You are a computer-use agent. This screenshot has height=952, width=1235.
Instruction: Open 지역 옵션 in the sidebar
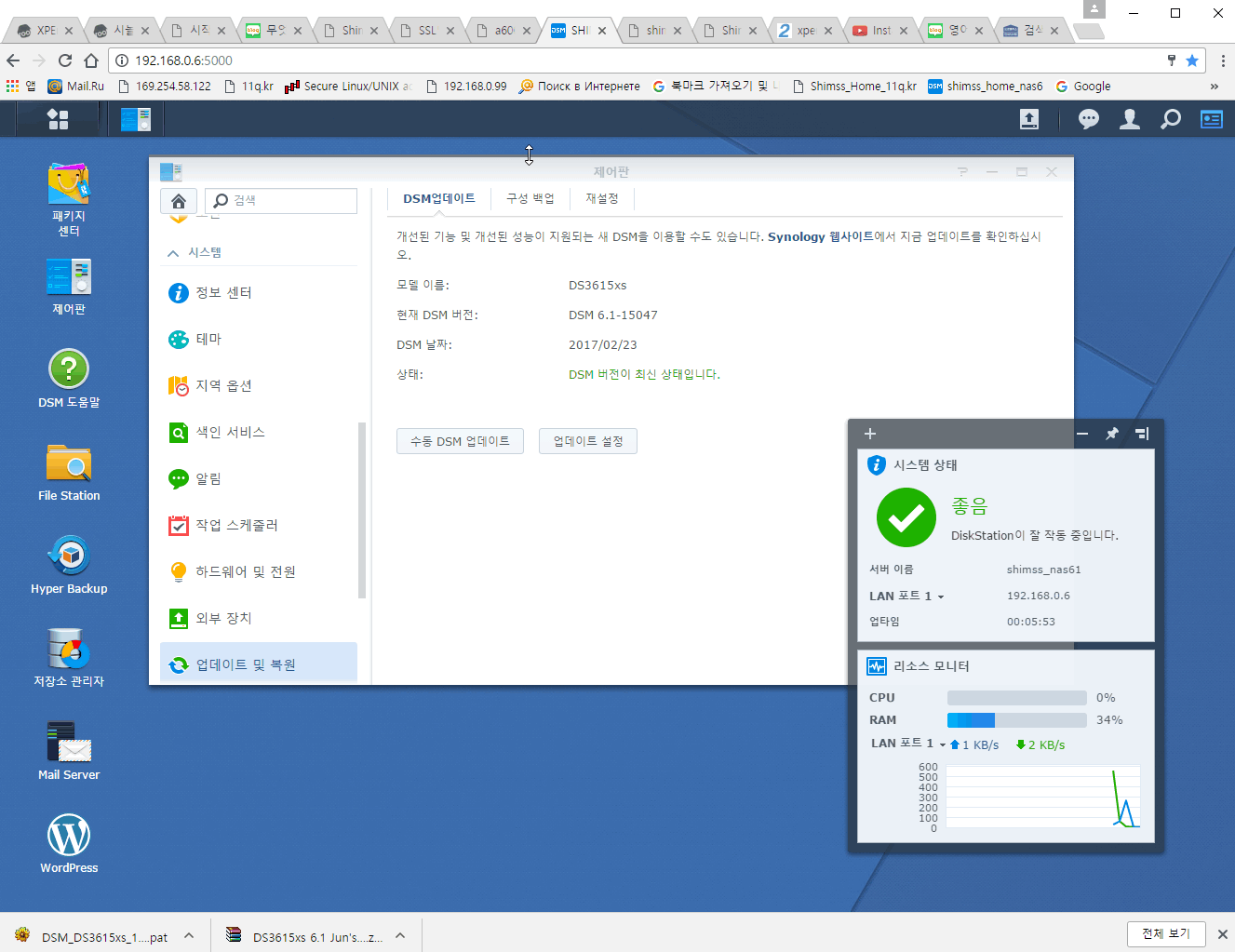(259, 385)
